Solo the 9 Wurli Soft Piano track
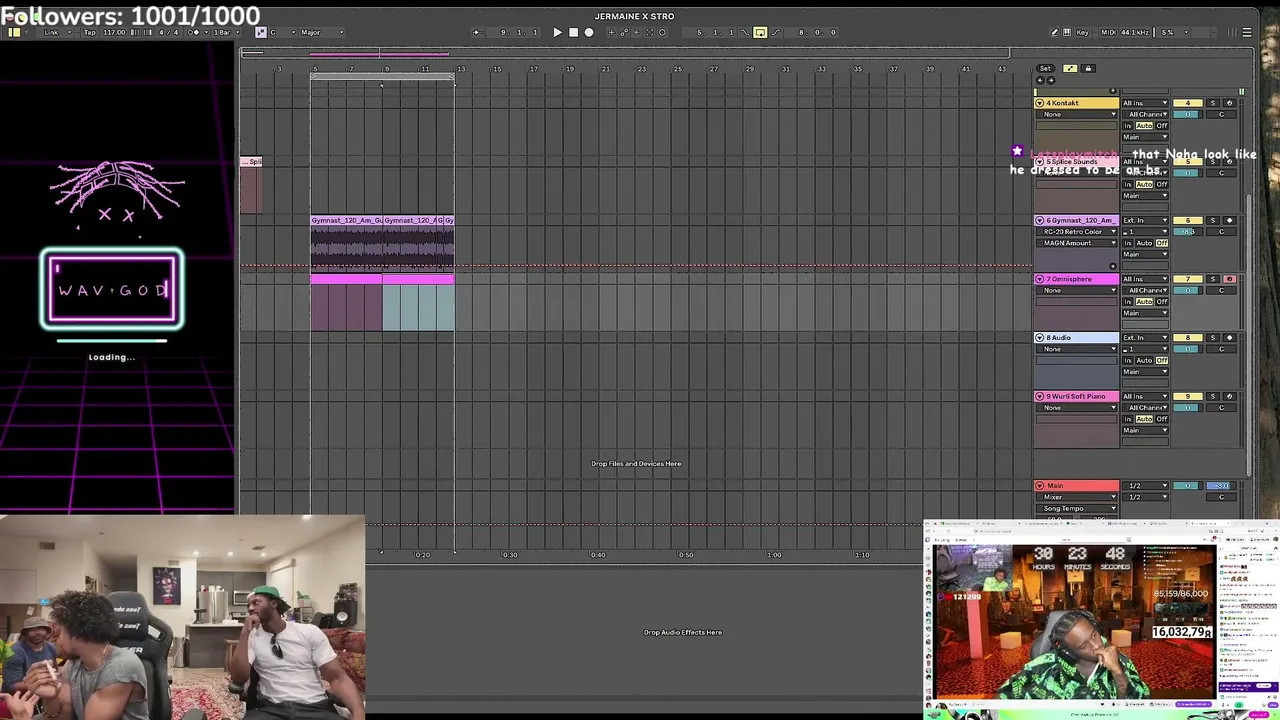 (x=1213, y=396)
